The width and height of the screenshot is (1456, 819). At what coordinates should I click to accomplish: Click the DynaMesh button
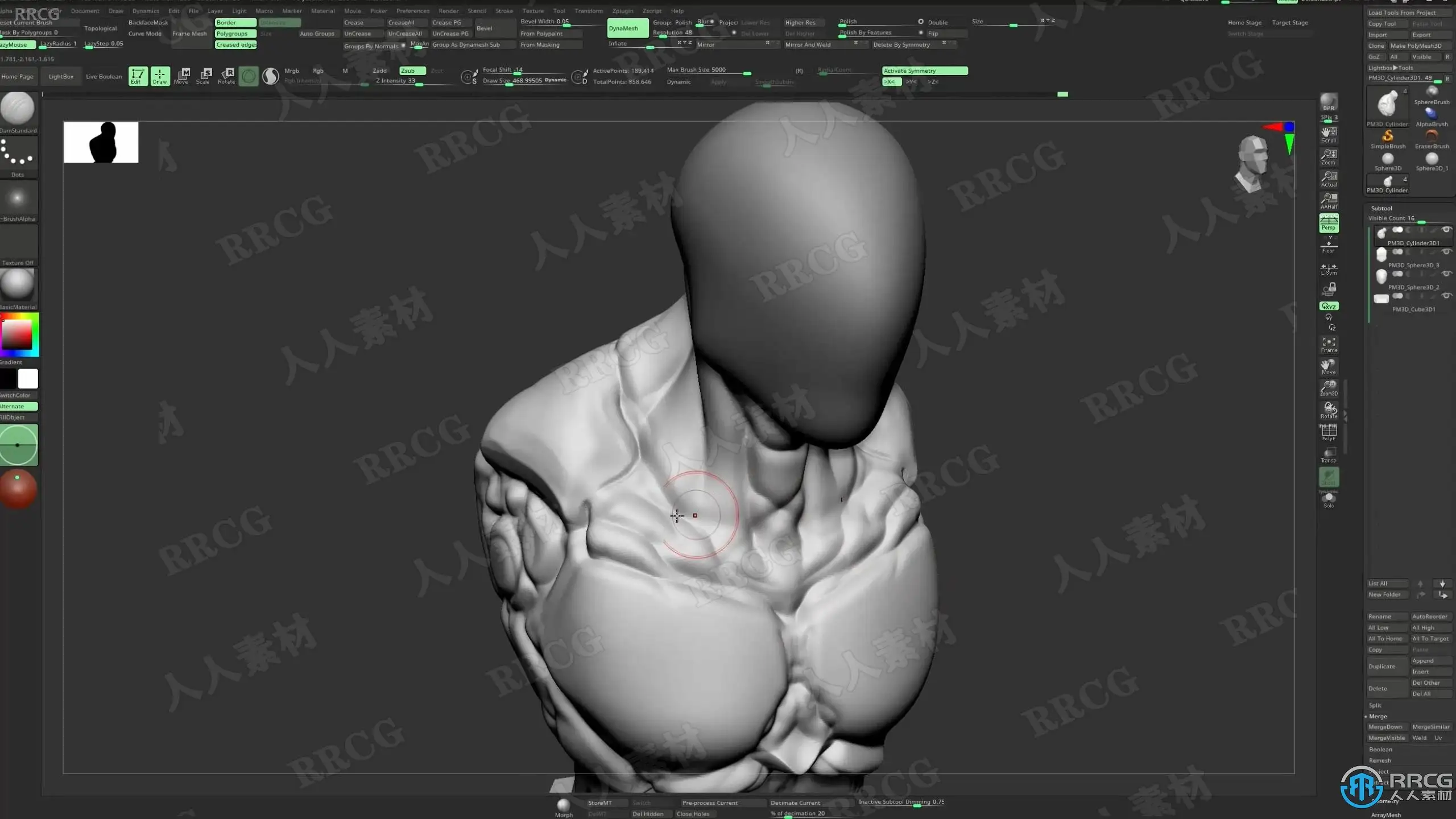tap(627, 28)
